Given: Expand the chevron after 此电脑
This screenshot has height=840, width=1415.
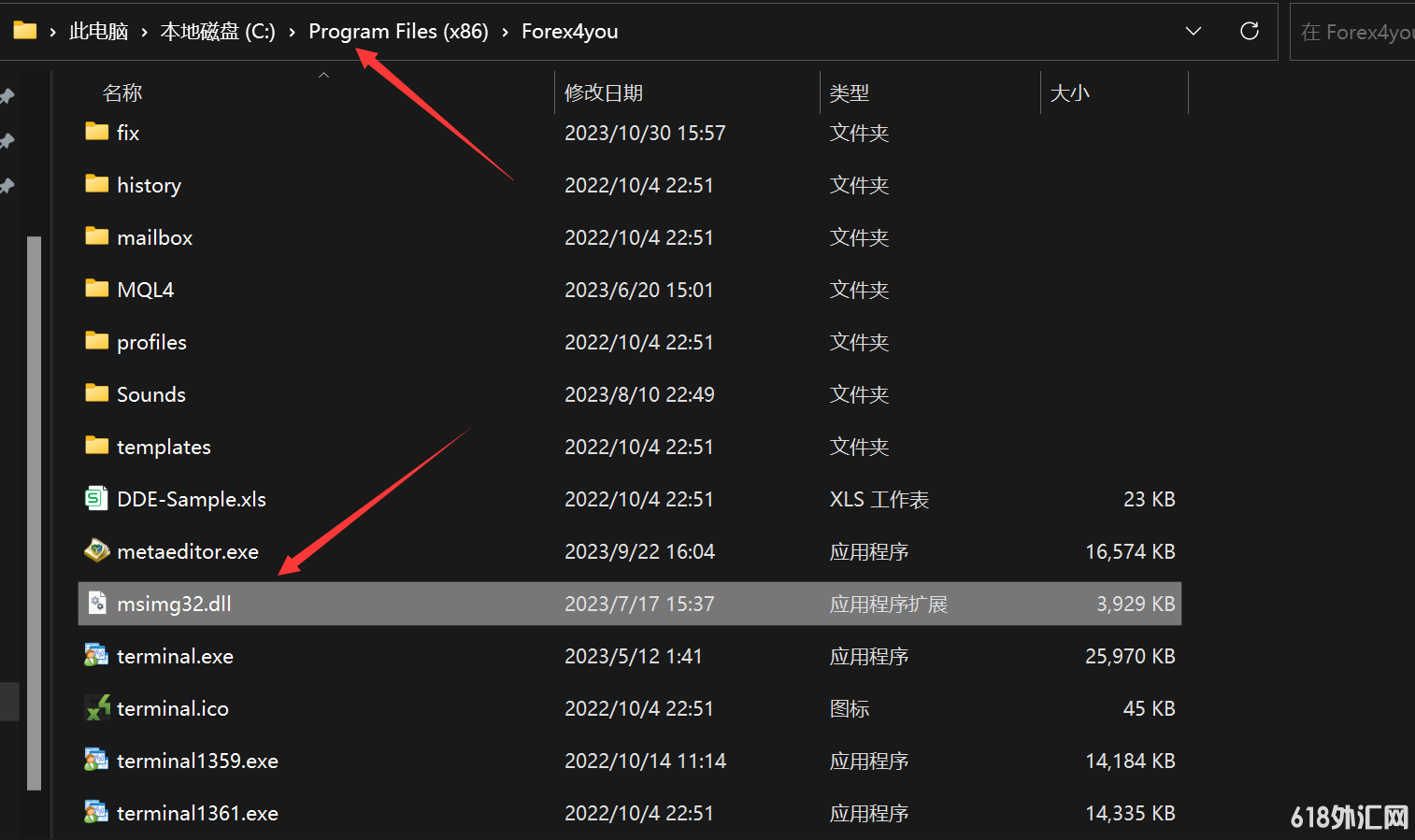Looking at the screenshot, I should coord(145,32).
